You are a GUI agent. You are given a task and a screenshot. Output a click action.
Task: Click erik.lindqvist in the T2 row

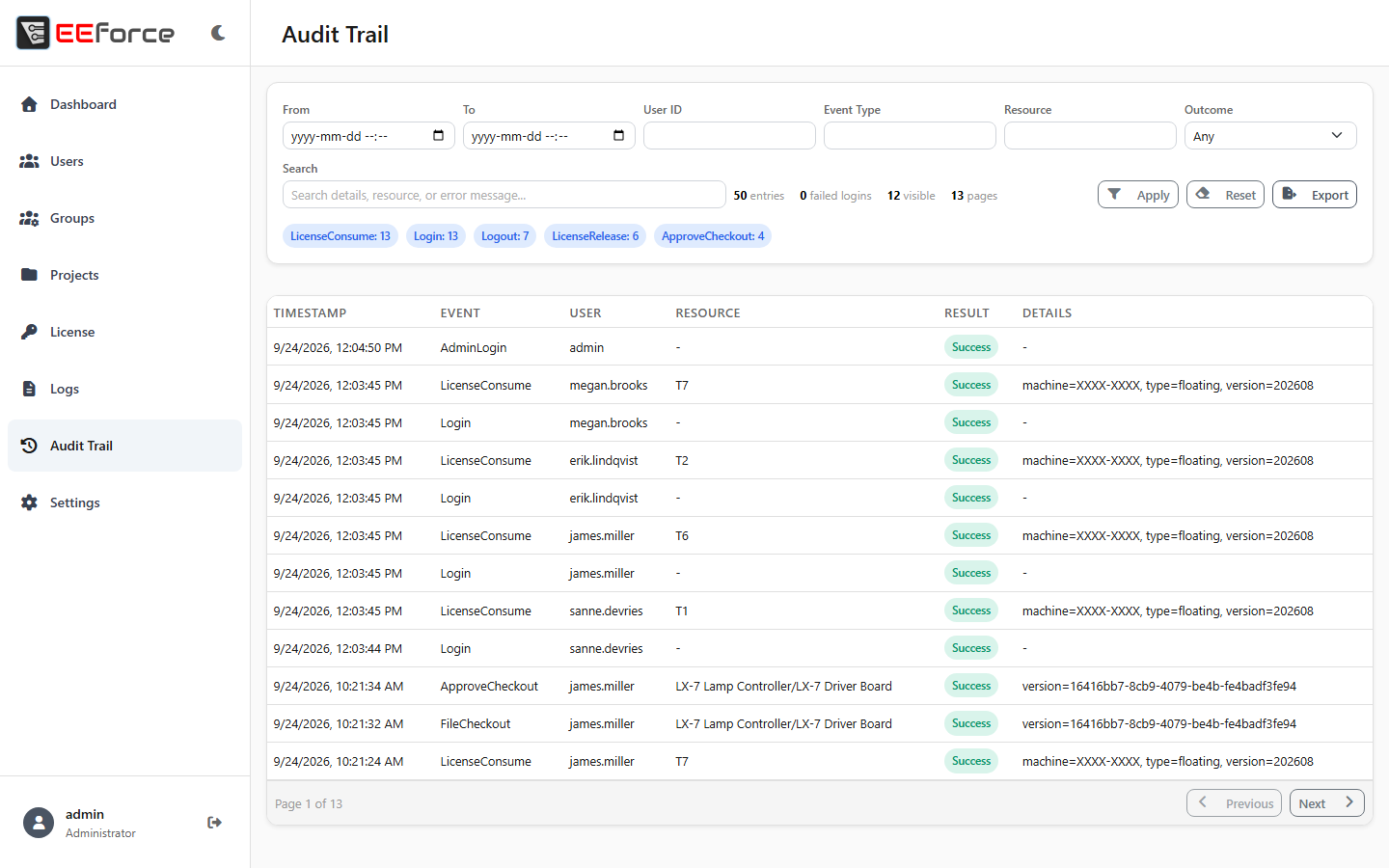pos(604,461)
